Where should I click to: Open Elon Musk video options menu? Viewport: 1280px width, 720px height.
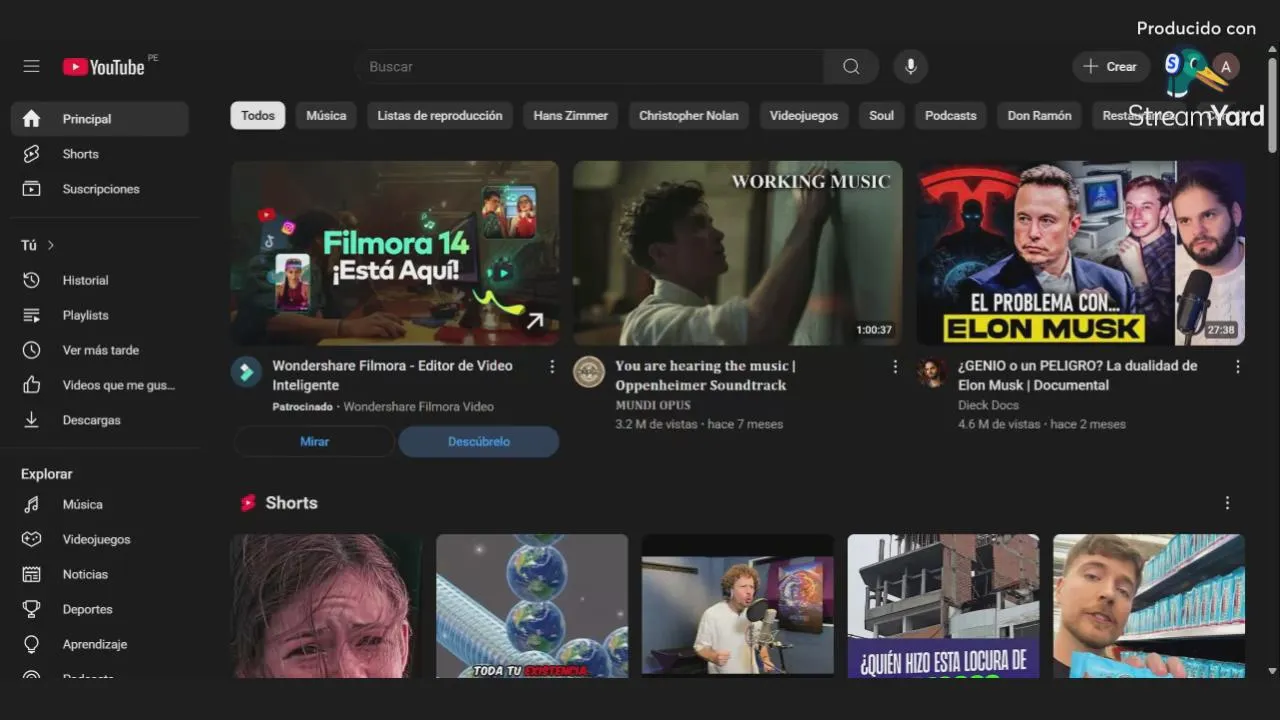click(1237, 367)
